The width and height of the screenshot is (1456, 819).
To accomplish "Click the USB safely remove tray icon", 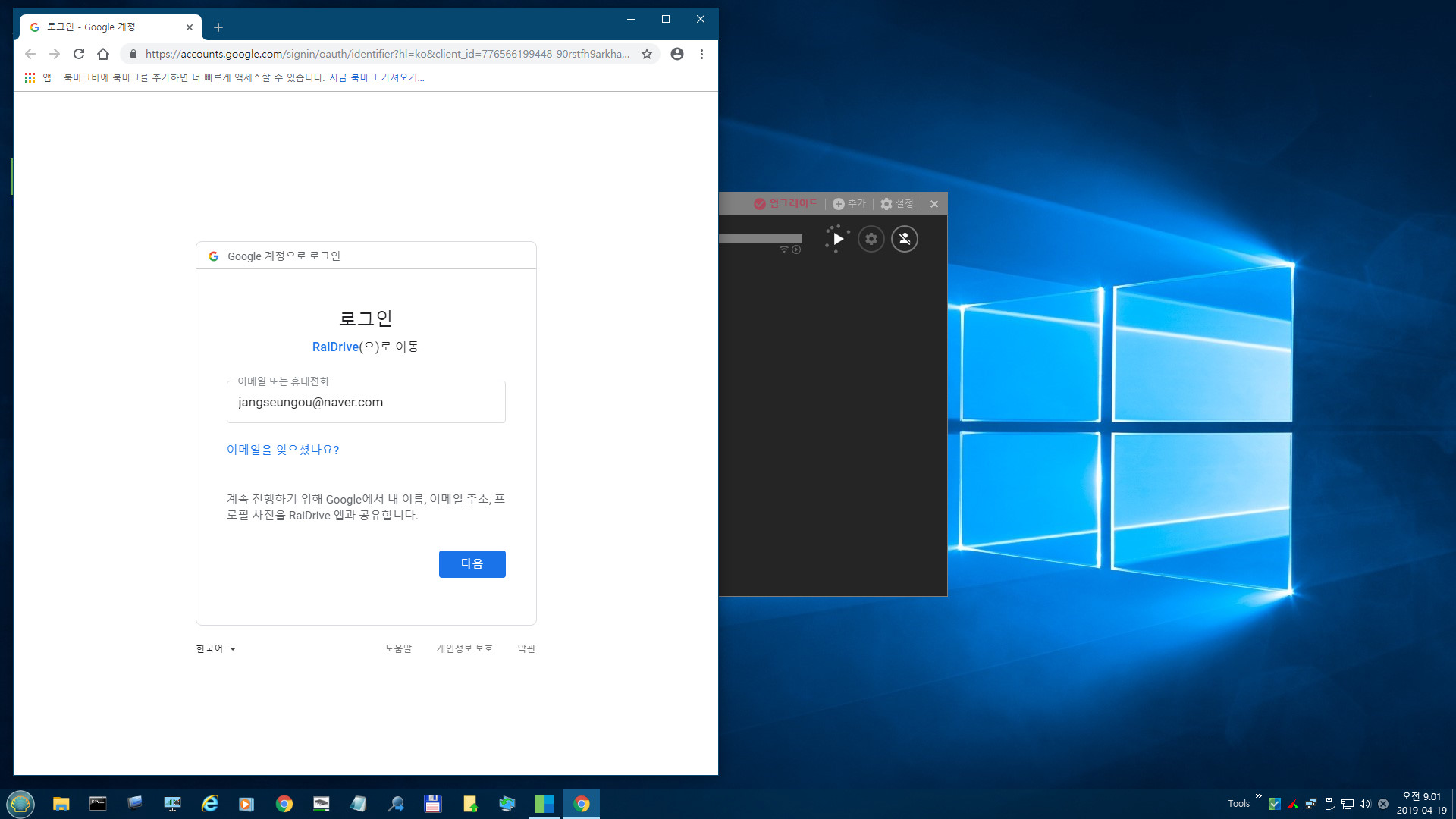I will coord(1329,804).
